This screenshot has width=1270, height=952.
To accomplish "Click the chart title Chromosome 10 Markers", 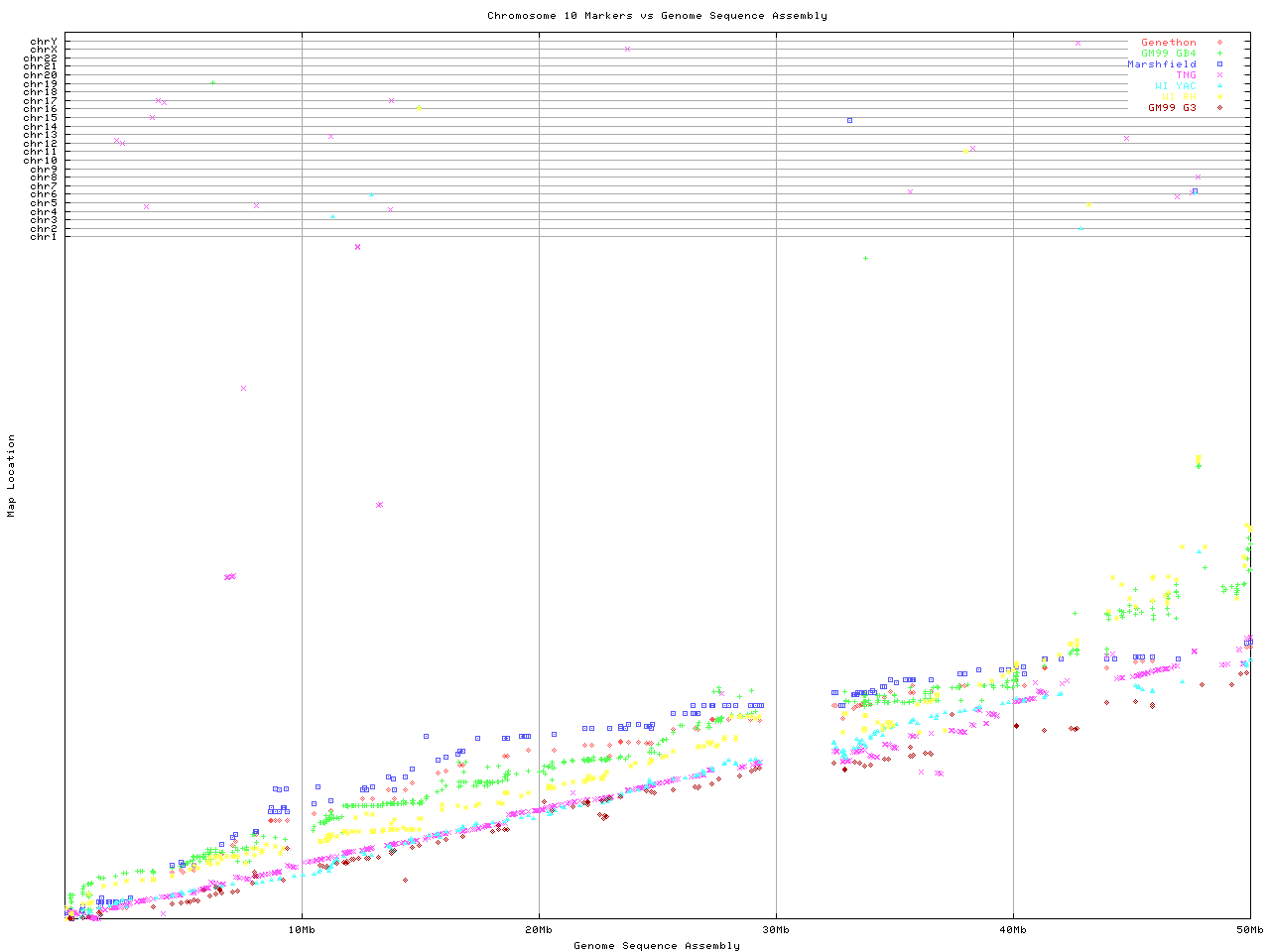I will [x=657, y=16].
